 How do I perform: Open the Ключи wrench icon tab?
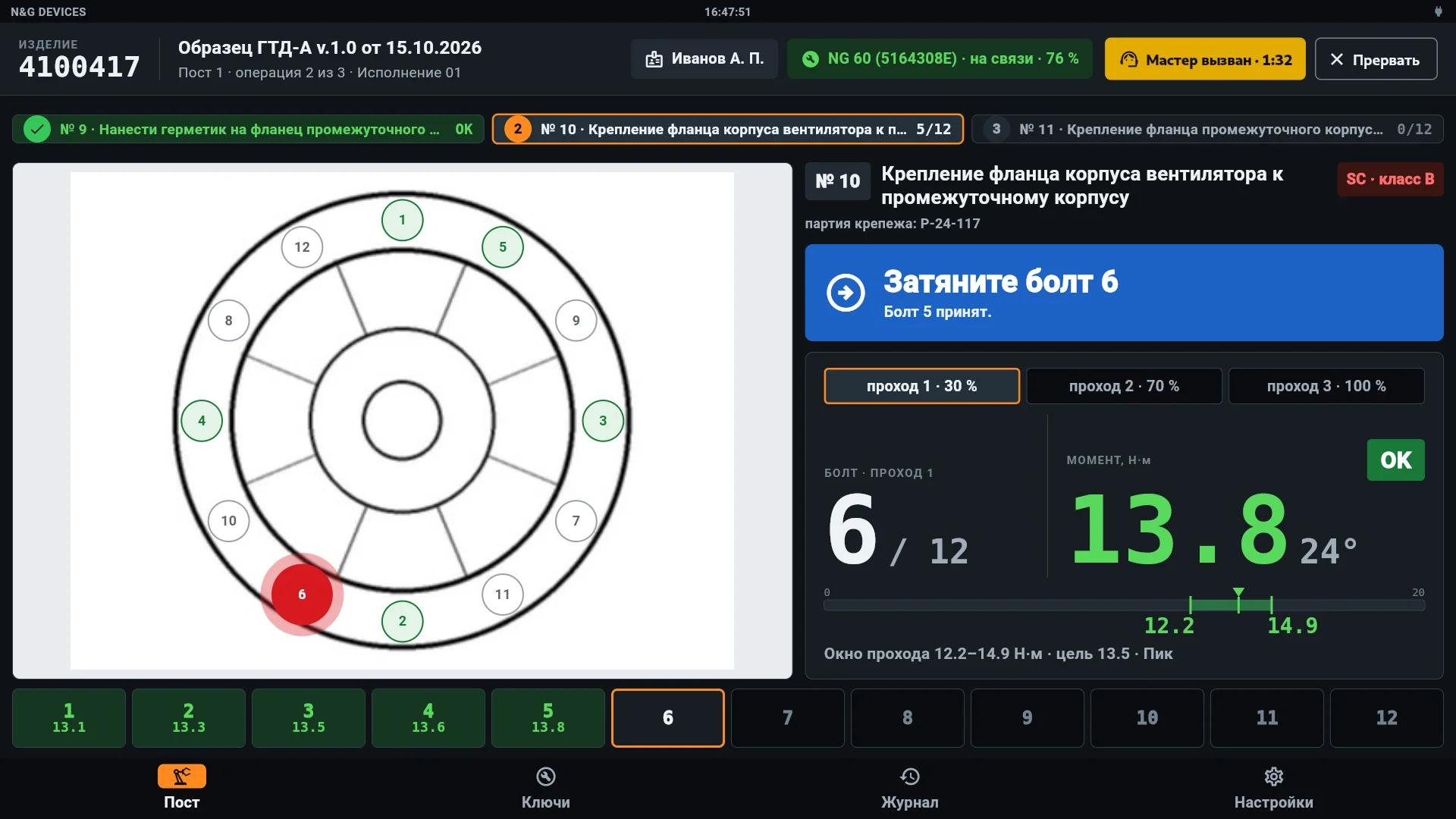545,776
